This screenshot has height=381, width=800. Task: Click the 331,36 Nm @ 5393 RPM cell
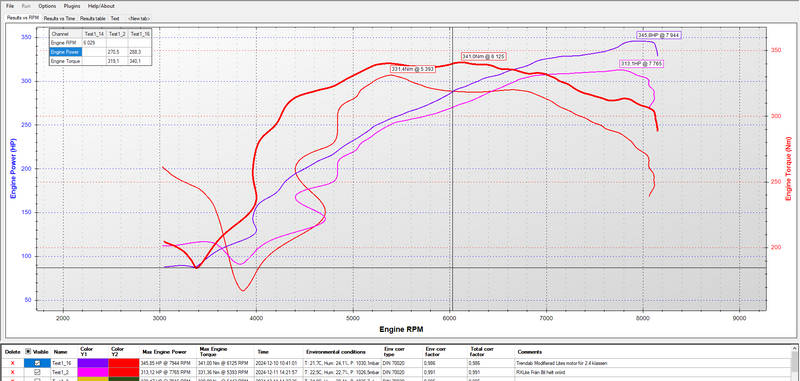click(x=224, y=373)
